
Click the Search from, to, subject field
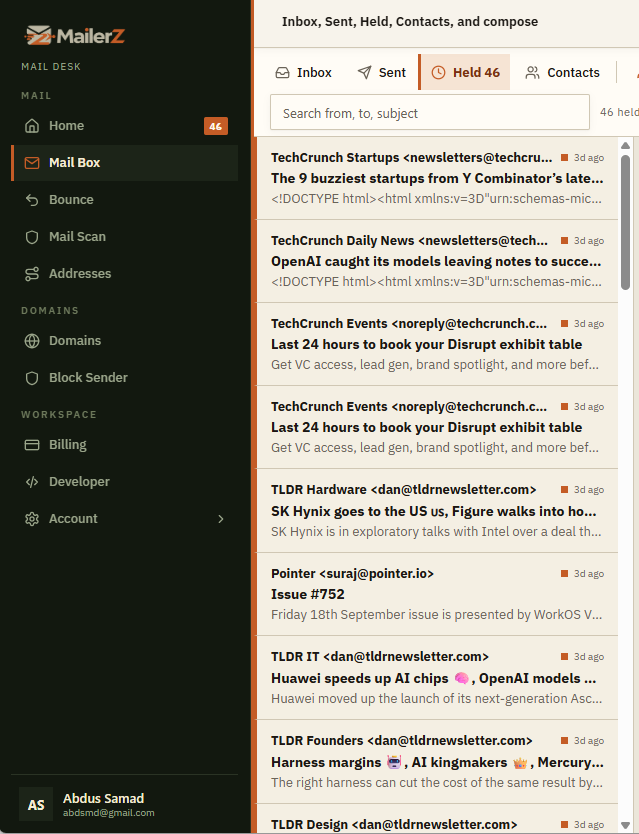430,112
